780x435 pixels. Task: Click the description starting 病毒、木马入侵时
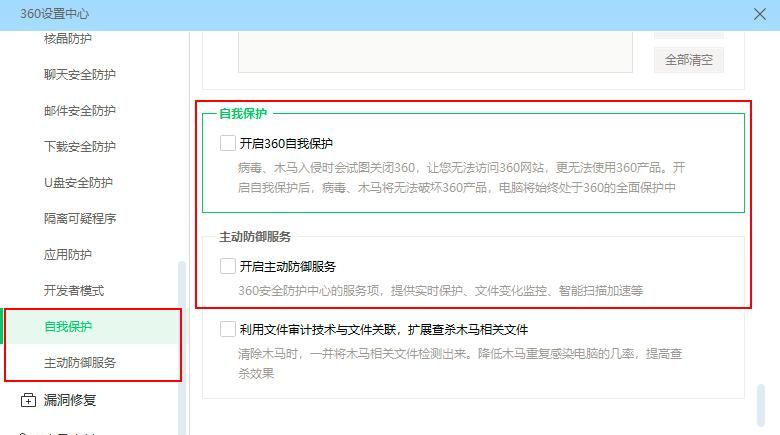tap(461, 178)
